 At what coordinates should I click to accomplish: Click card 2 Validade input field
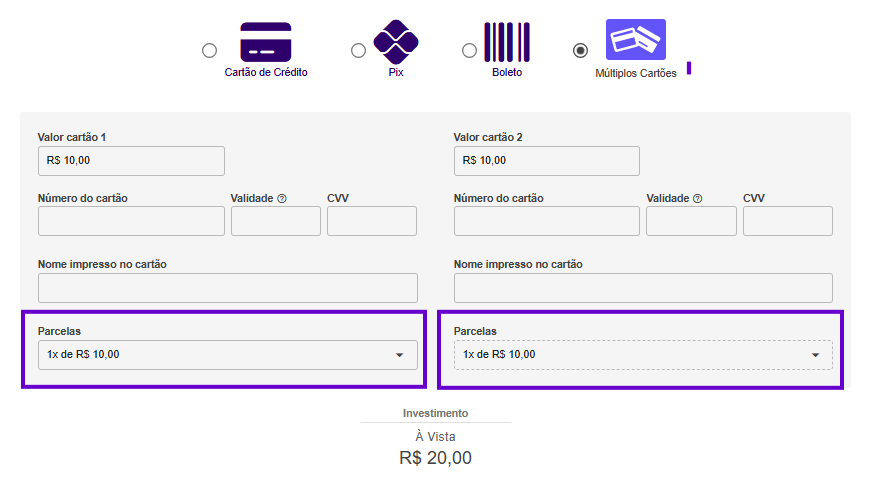click(x=691, y=221)
